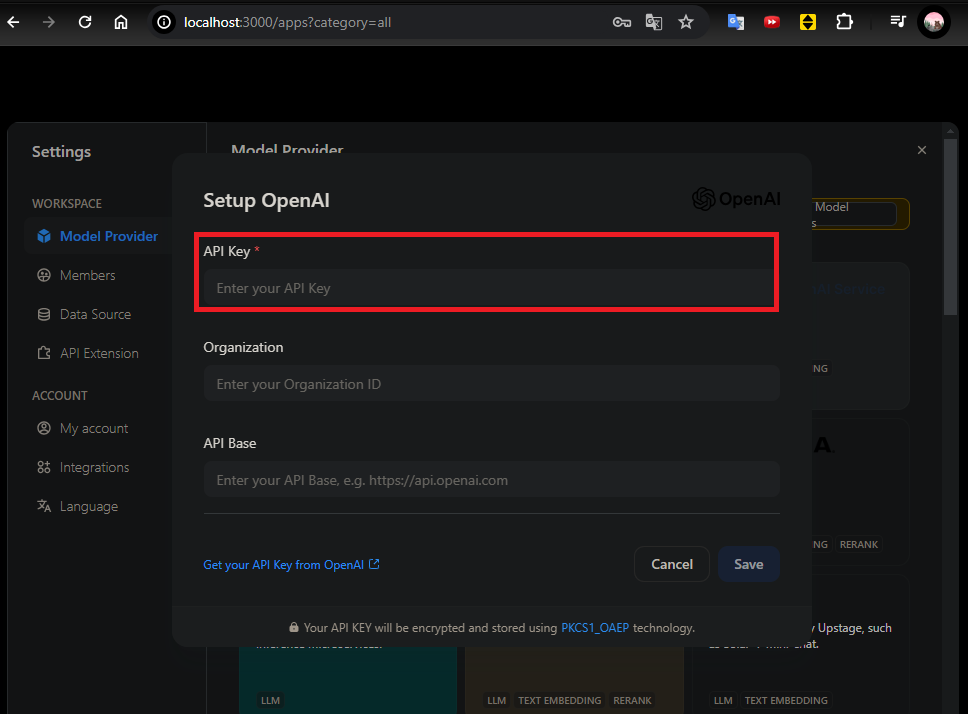Click the ACCOUNT section label
This screenshot has height=714, width=968.
tap(59, 396)
